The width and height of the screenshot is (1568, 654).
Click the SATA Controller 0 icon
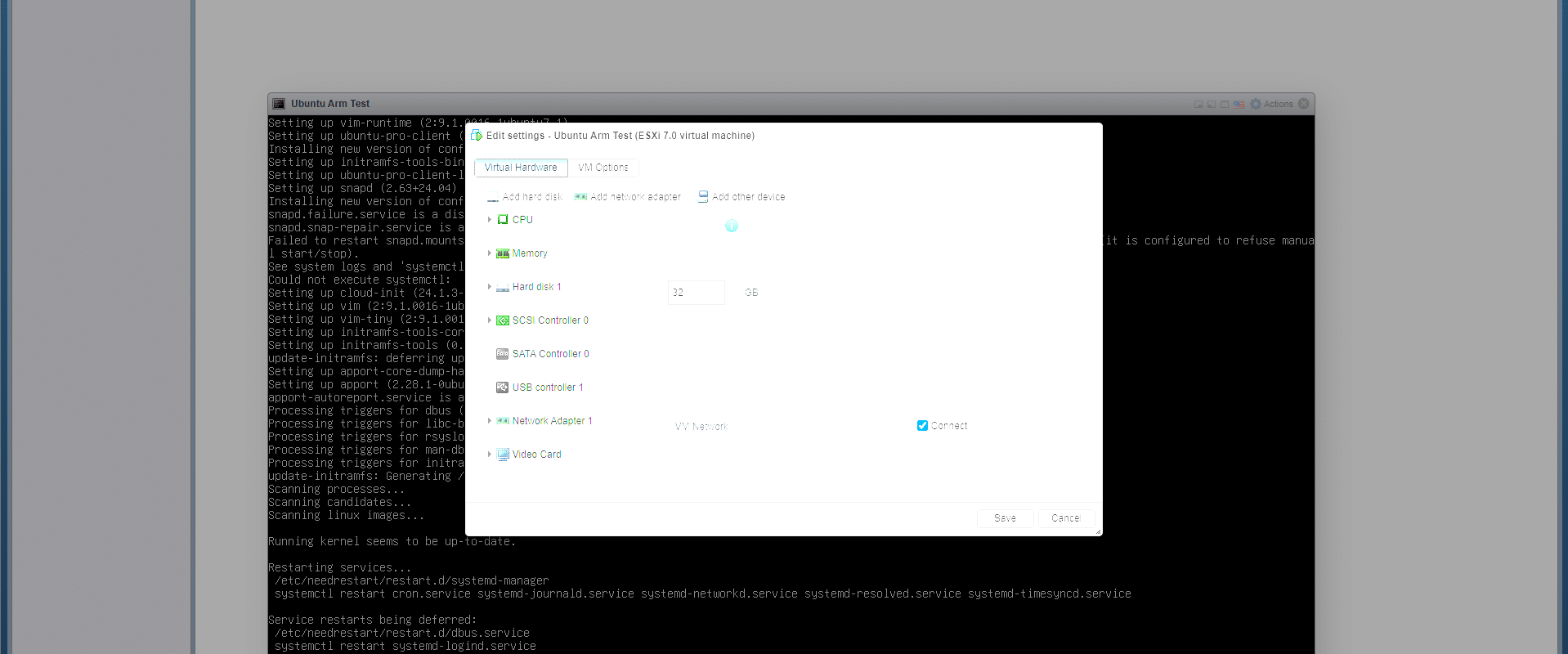coord(503,354)
